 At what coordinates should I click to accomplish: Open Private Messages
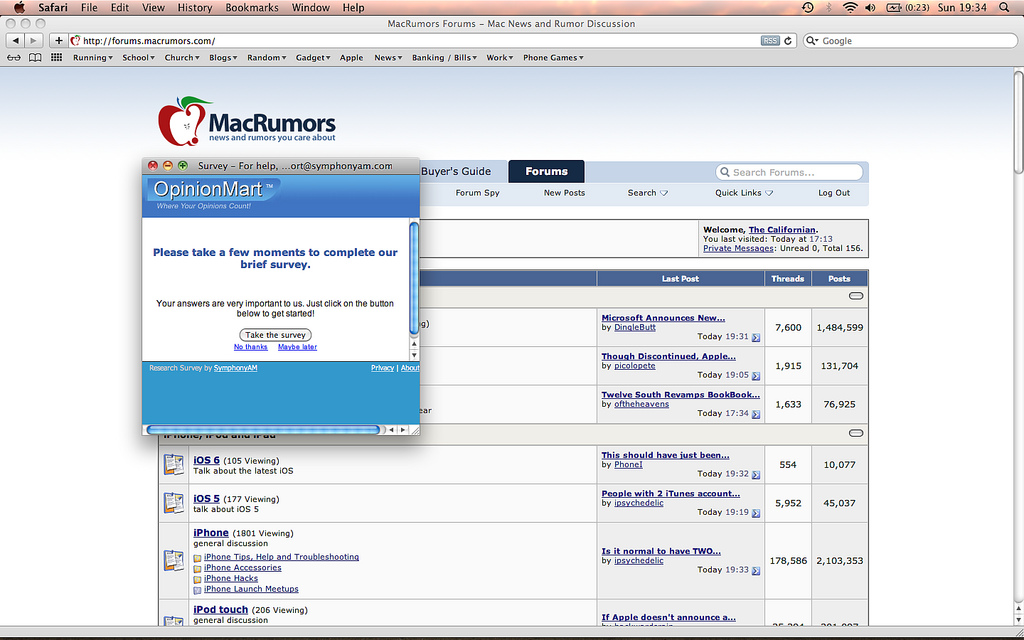[x=738, y=248]
